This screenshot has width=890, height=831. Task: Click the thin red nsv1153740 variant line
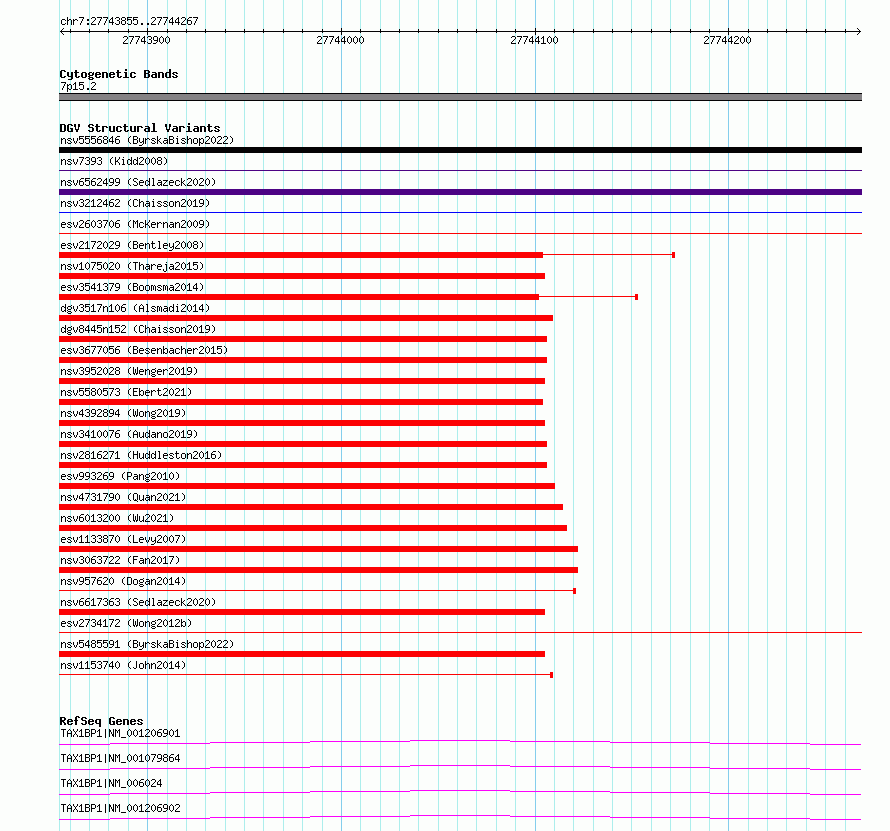tap(306, 675)
